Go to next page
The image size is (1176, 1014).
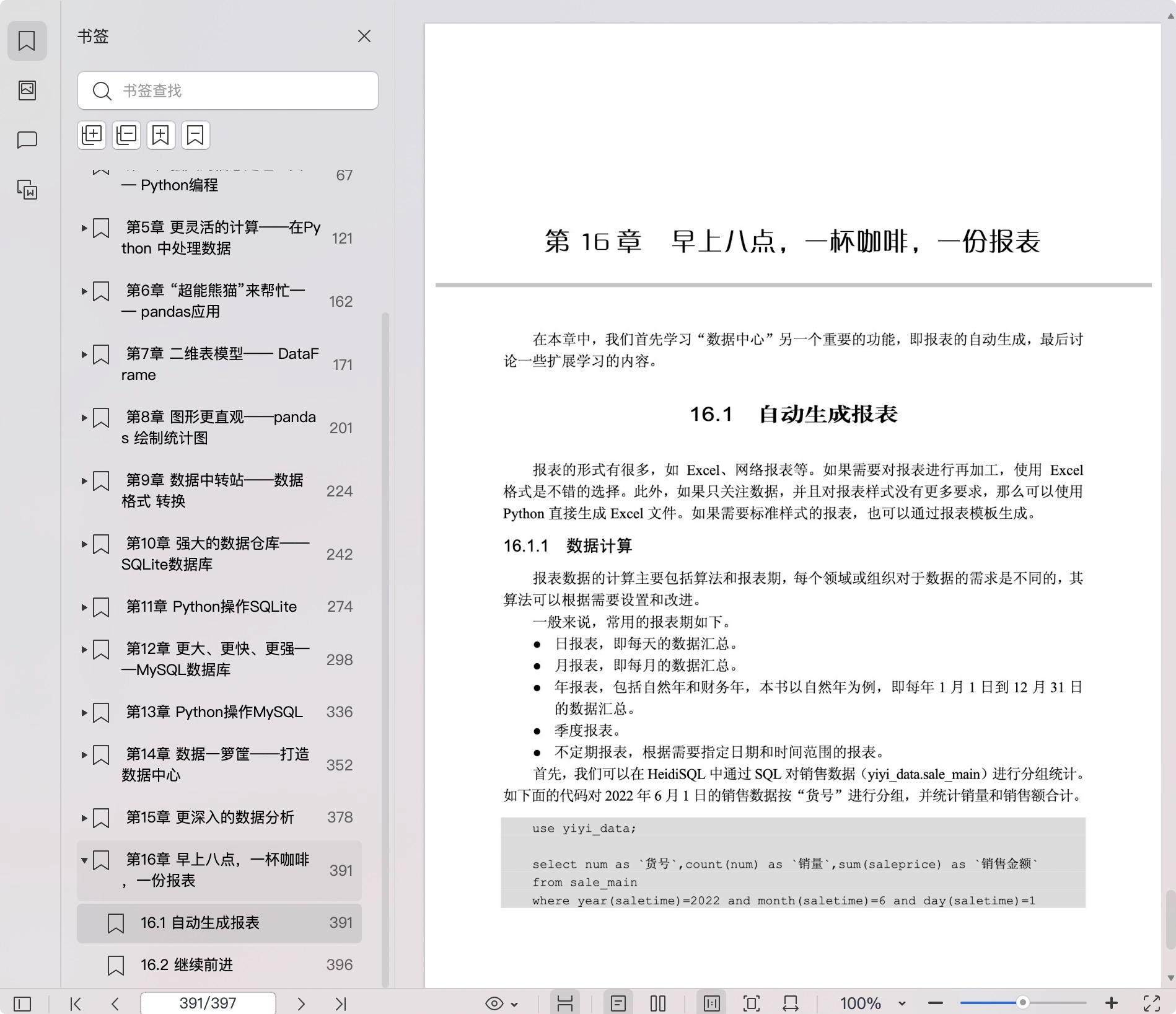point(301,1003)
